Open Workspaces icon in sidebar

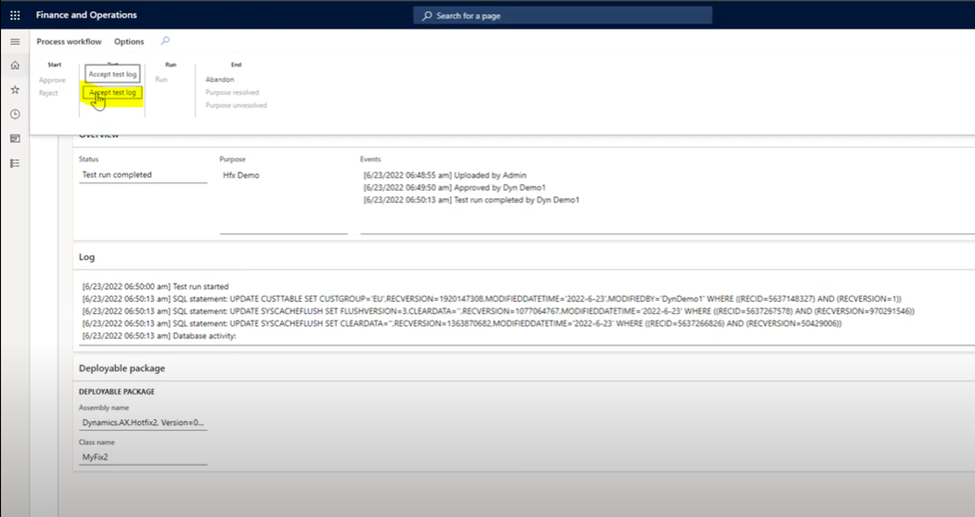tap(15, 139)
